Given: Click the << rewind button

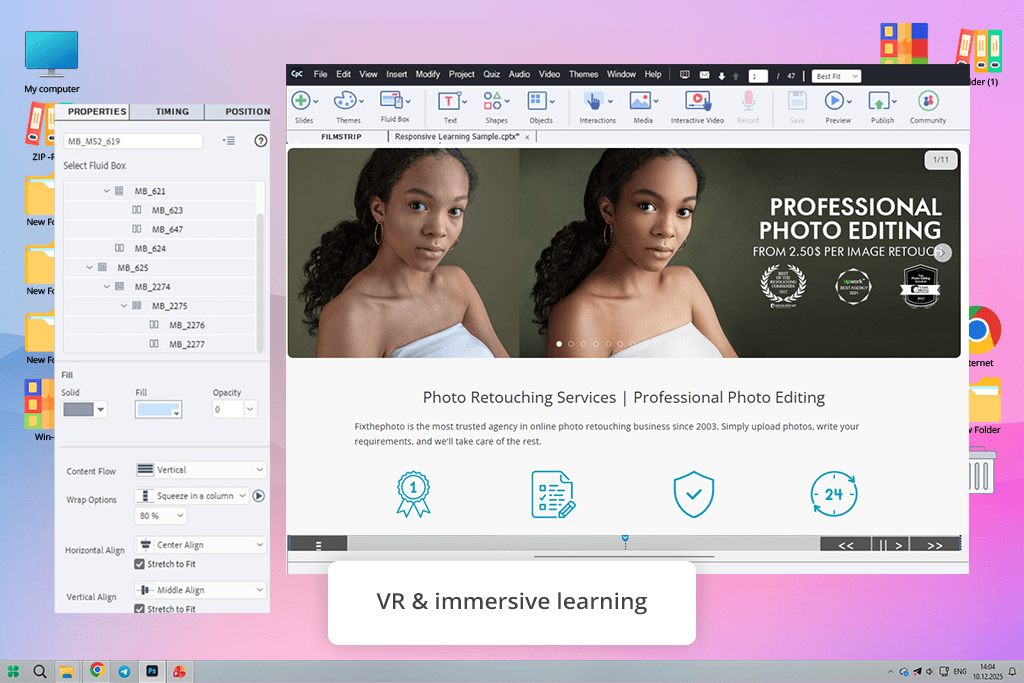Looking at the screenshot, I should [846, 545].
